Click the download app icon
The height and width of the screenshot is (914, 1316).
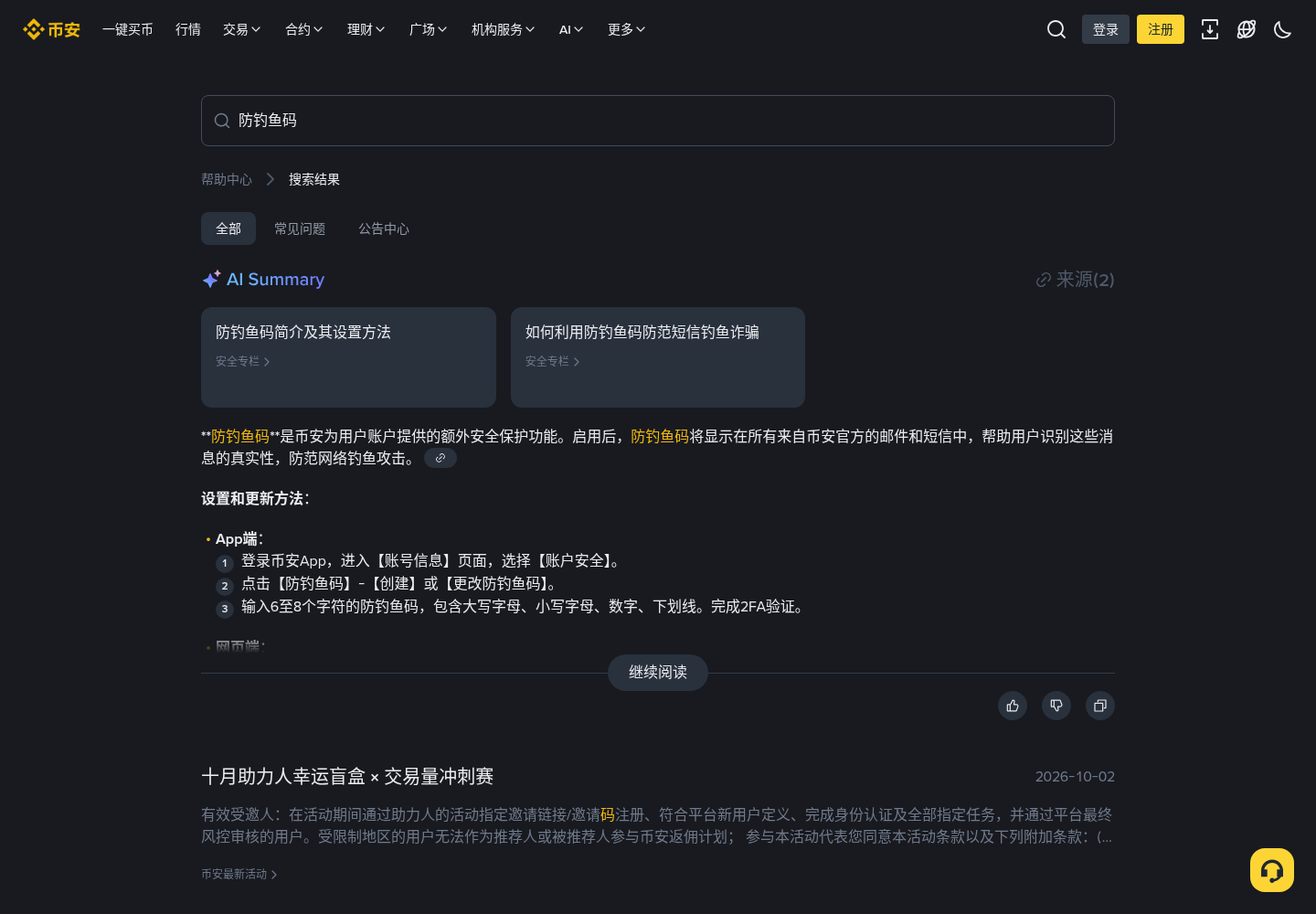[x=1210, y=29]
